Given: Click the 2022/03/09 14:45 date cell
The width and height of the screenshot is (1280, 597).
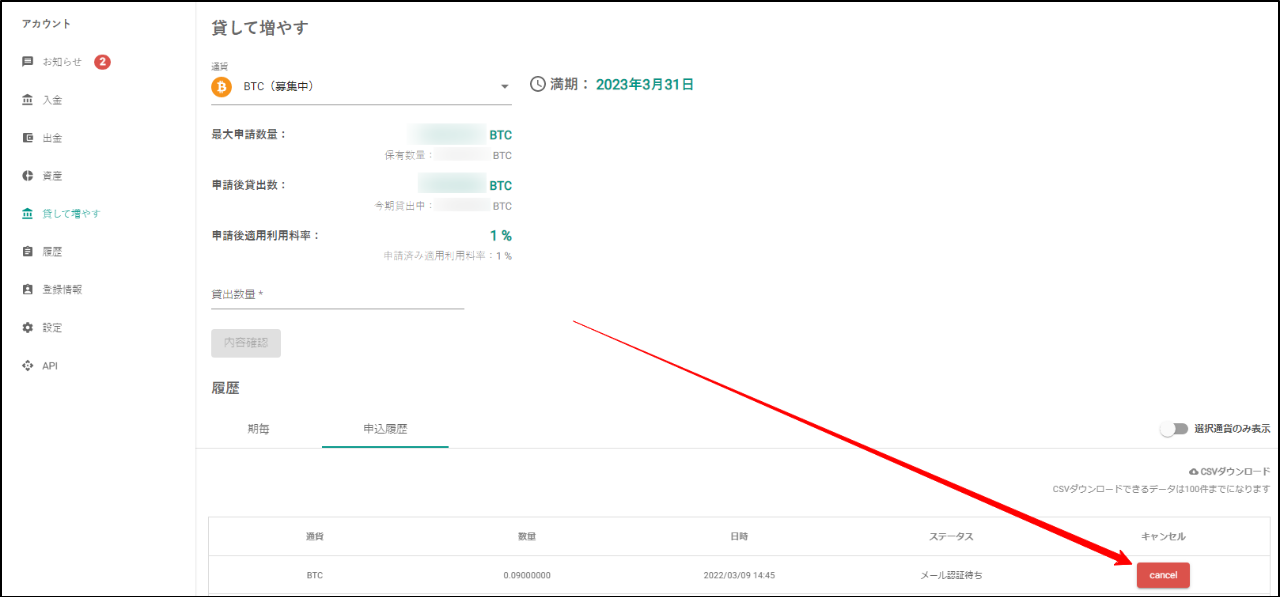Looking at the screenshot, I should (739, 576).
